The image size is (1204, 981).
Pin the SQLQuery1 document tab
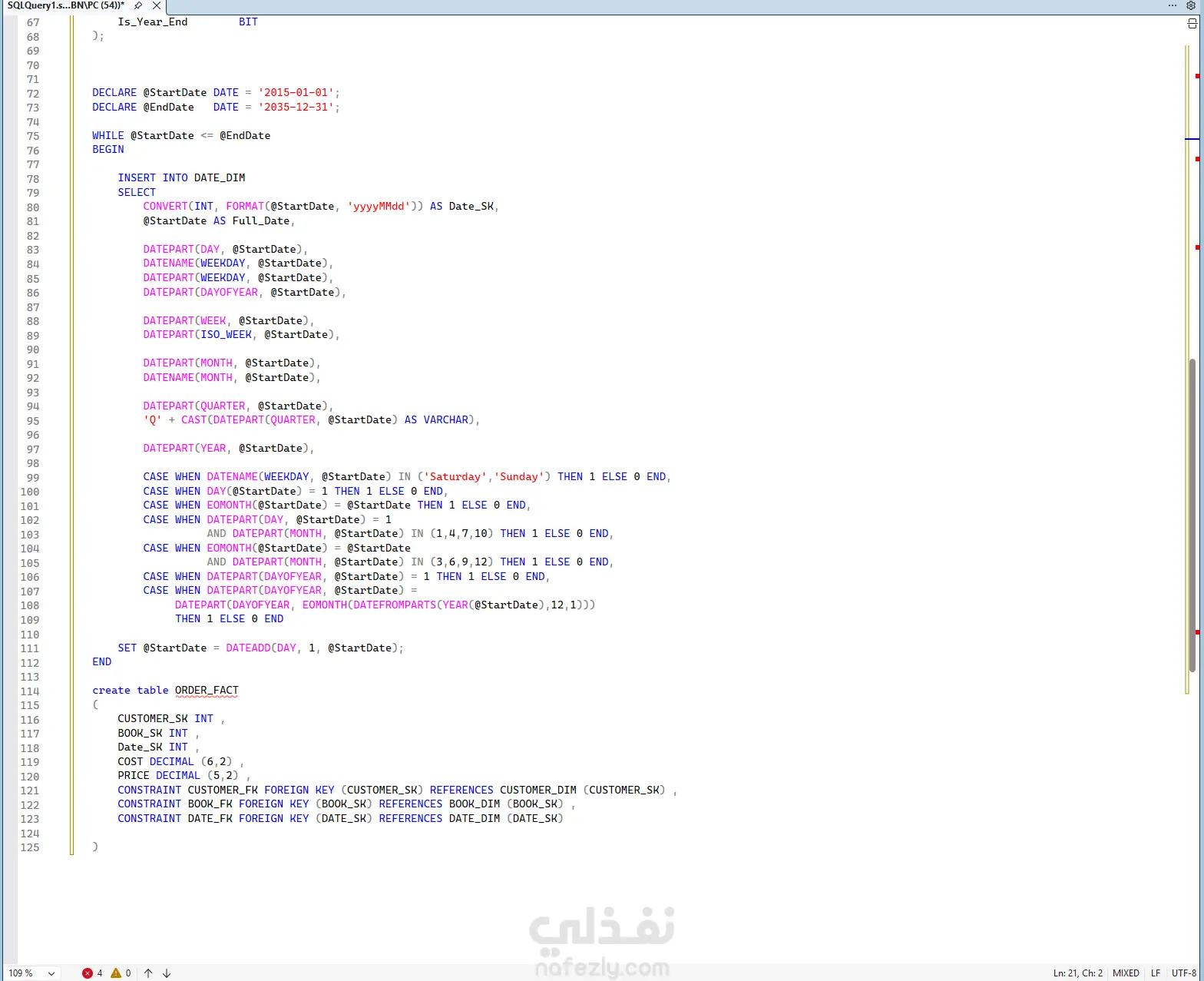[138, 5]
